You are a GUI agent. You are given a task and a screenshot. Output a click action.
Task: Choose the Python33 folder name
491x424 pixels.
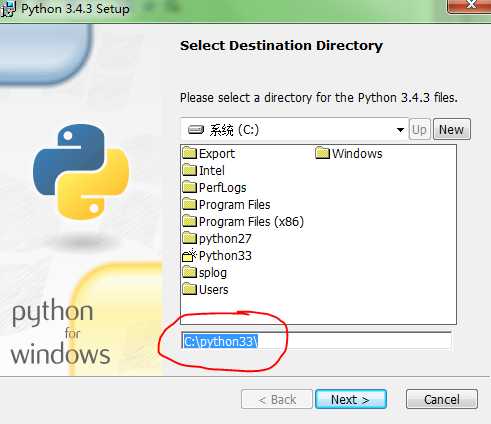pyautogui.click(x=225, y=256)
